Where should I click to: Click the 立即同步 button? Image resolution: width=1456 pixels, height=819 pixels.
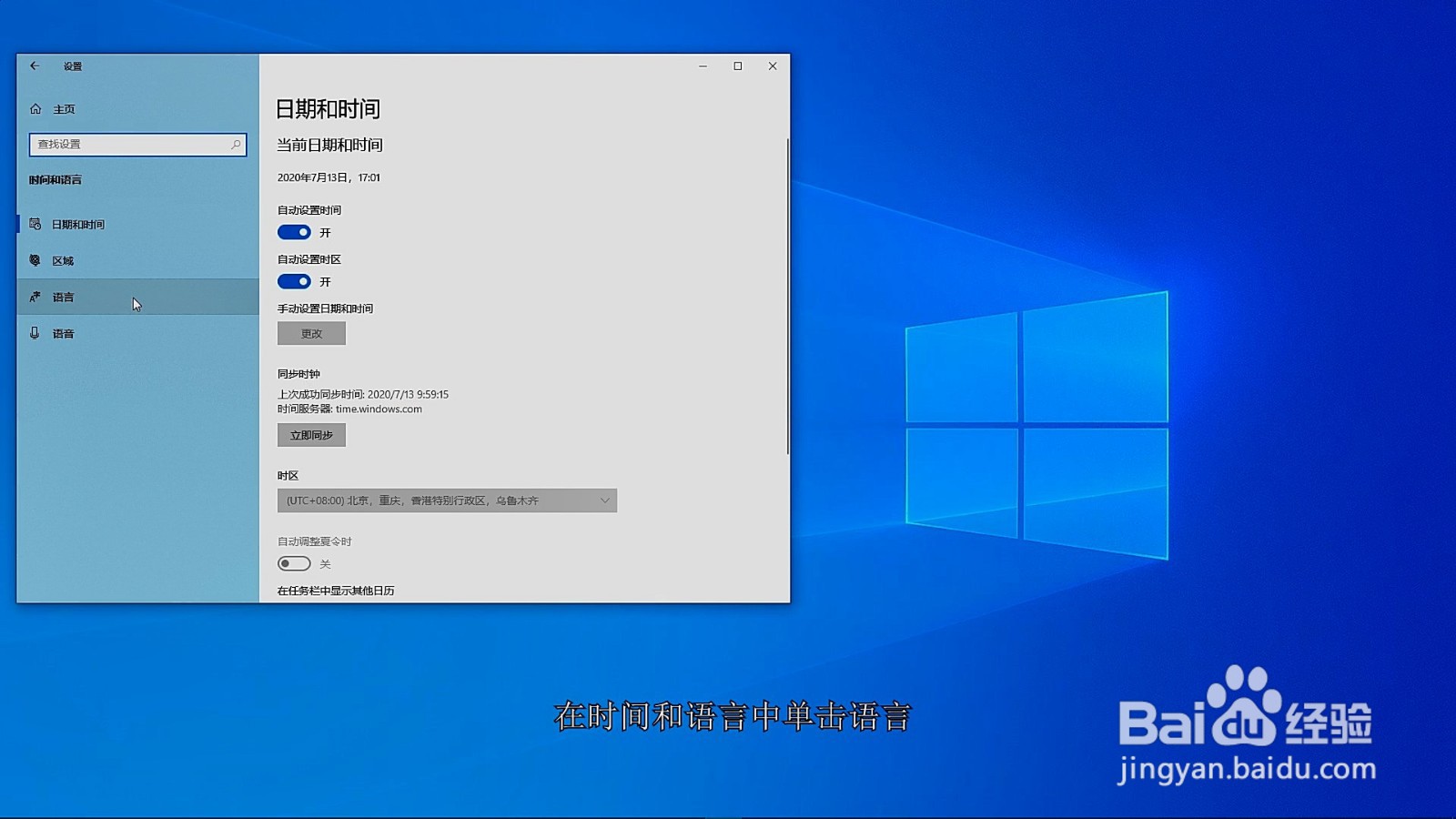(311, 435)
